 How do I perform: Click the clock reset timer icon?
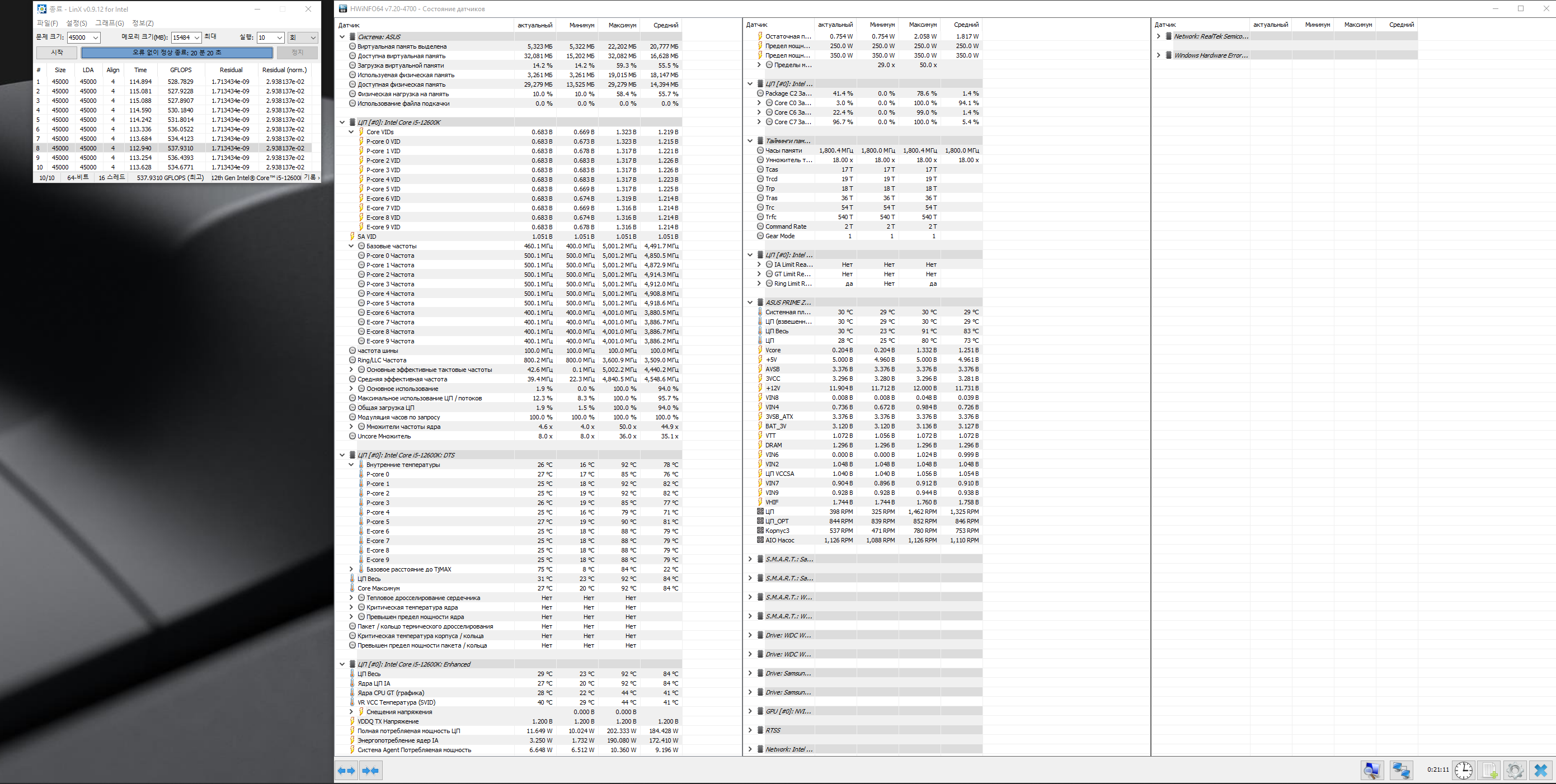click(1464, 770)
